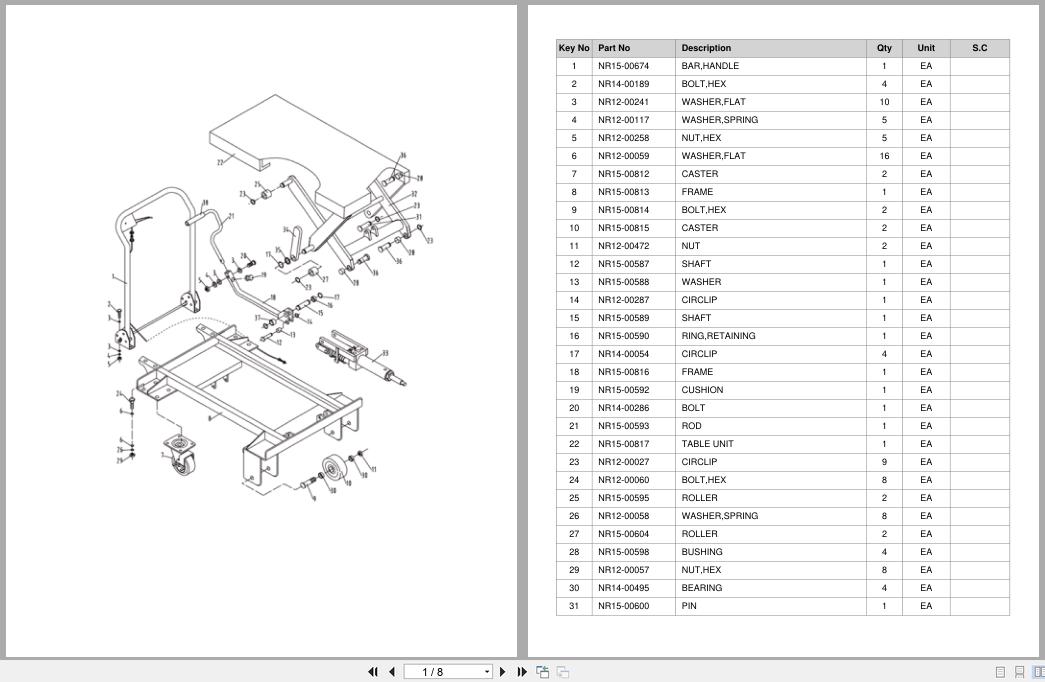Select part number NR15-00600
Viewport: 1045px width, 682px height.
click(623, 606)
